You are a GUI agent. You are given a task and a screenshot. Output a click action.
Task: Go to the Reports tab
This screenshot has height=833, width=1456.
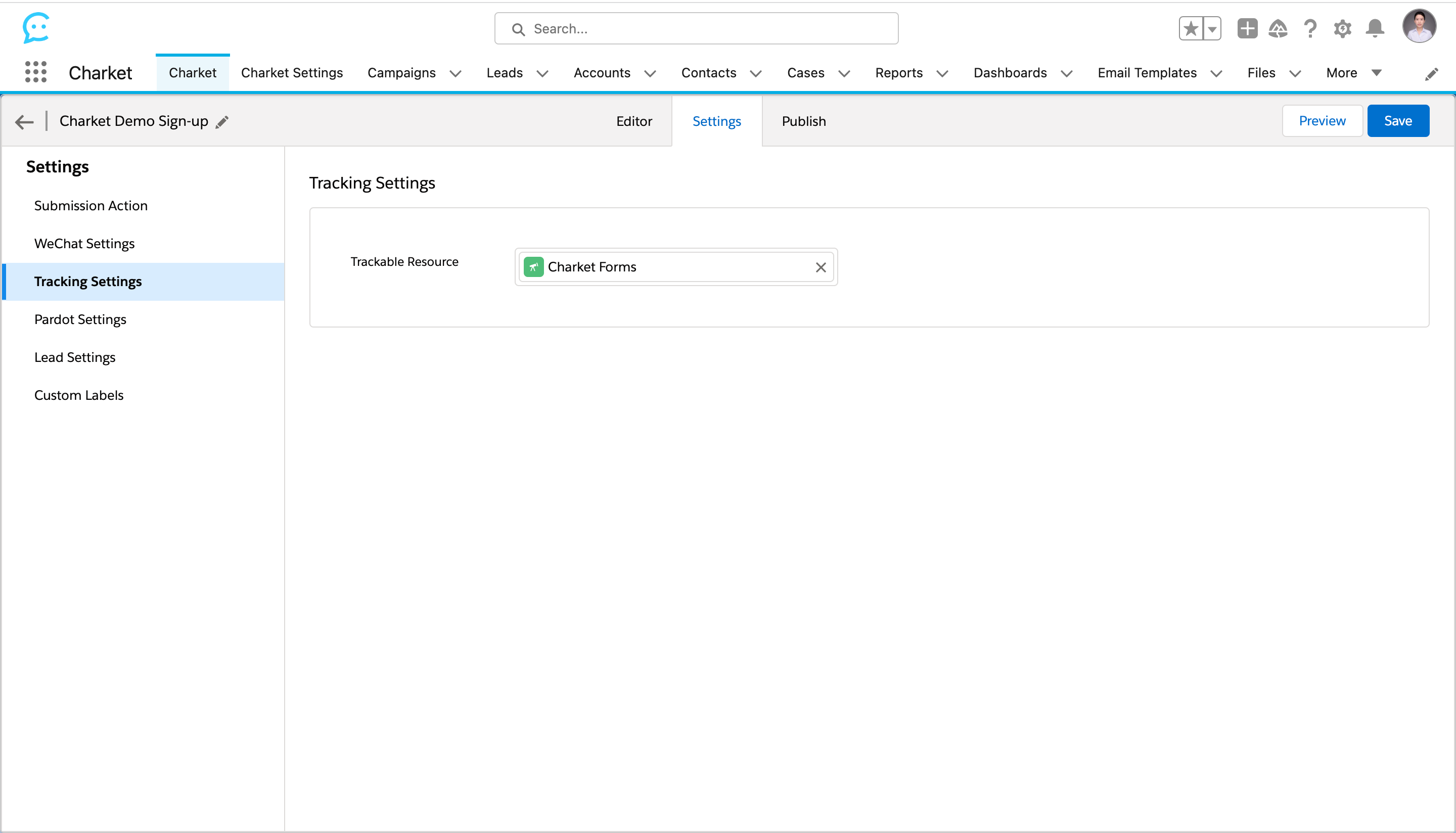[x=899, y=73]
